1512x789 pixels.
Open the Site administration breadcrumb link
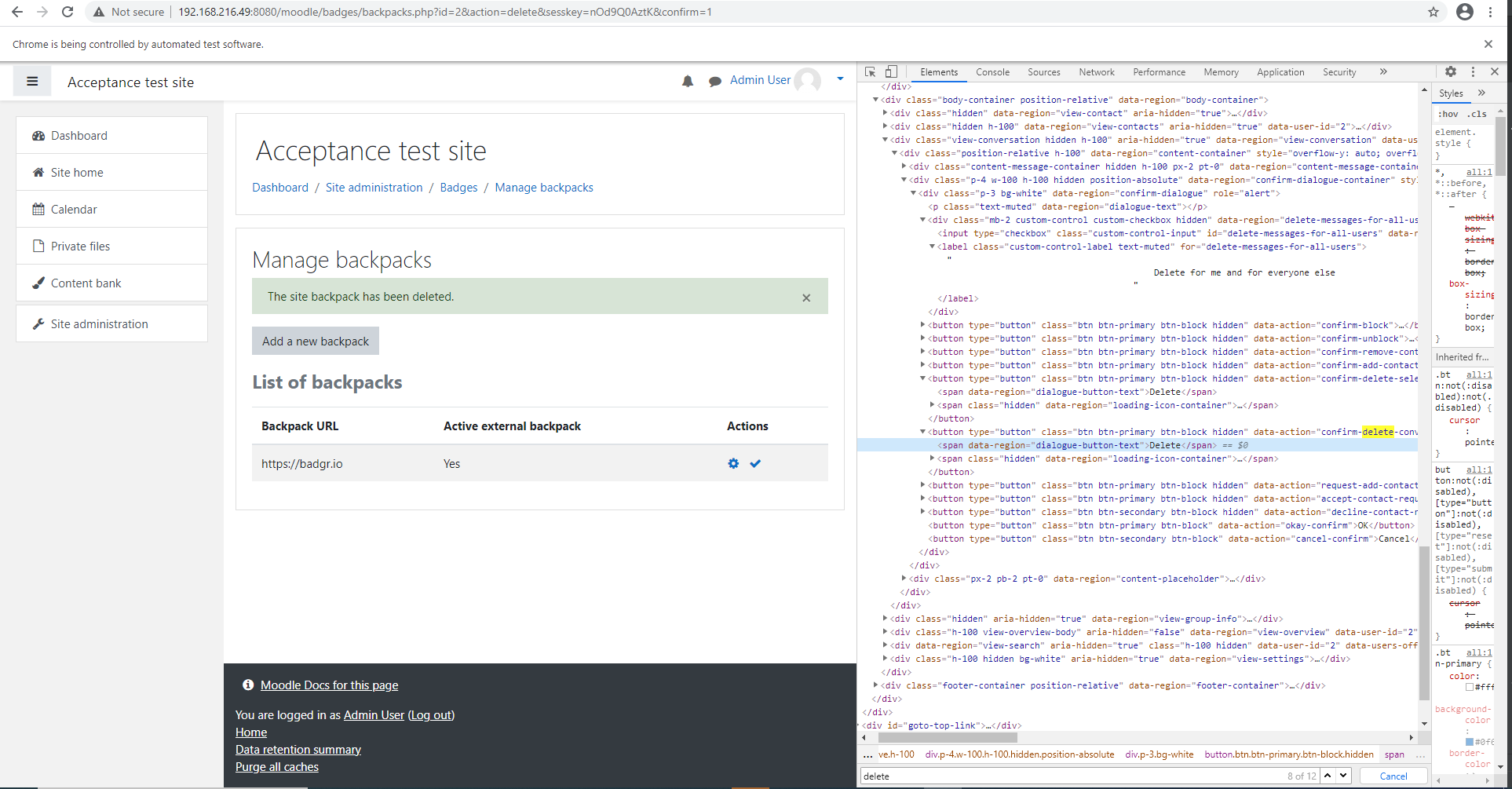[x=374, y=187]
